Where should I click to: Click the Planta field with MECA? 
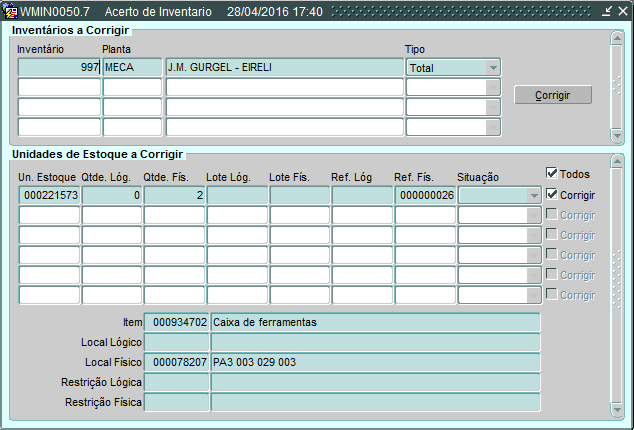pos(132,67)
